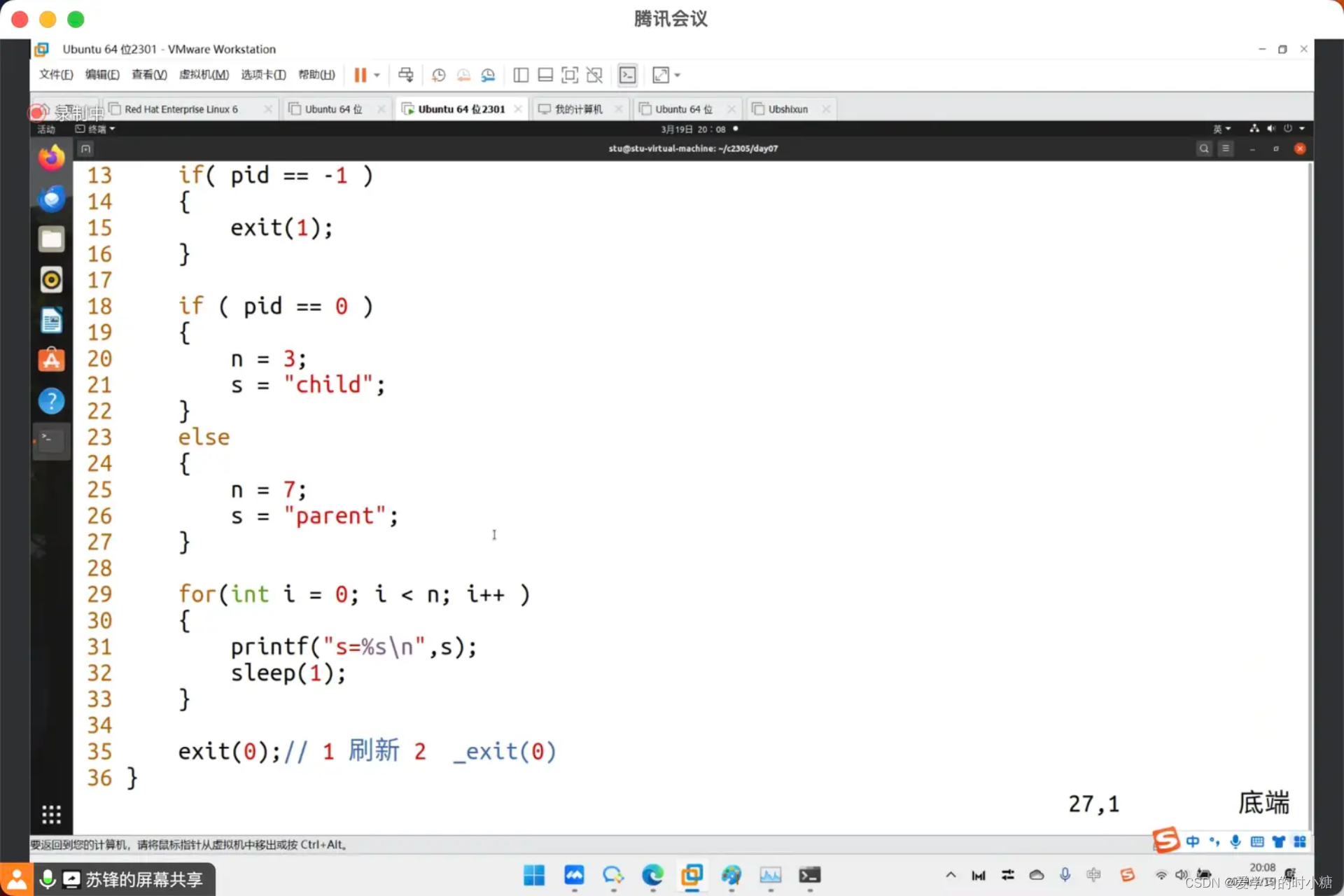Click the Ubuntu network status icon
The width and height of the screenshot is (1344, 896).
click(1254, 129)
